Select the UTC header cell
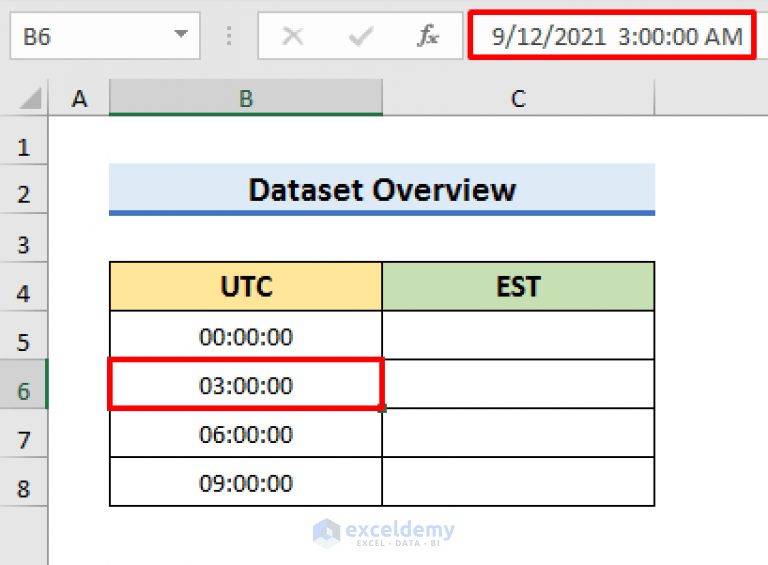This screenshot has height=565, width=768. [x=246, y=286]
